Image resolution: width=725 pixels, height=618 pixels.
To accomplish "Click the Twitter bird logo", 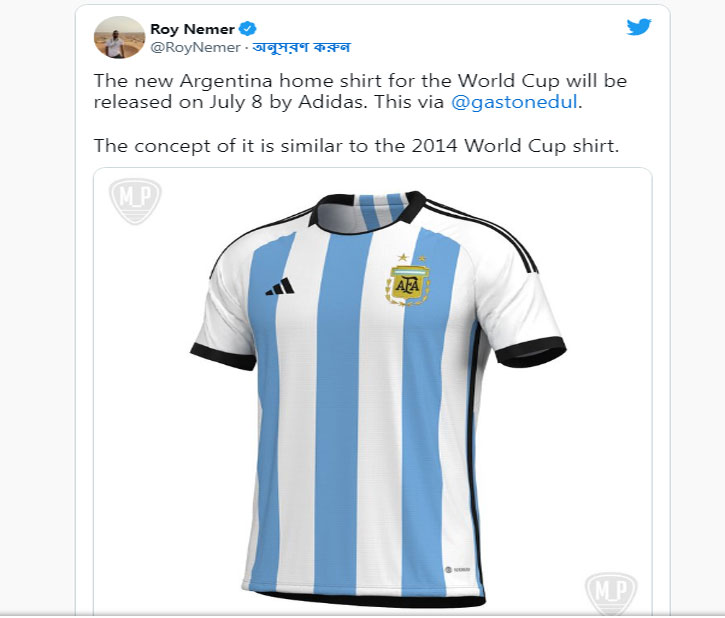I will pyautogui.click(x=639, y=27).
